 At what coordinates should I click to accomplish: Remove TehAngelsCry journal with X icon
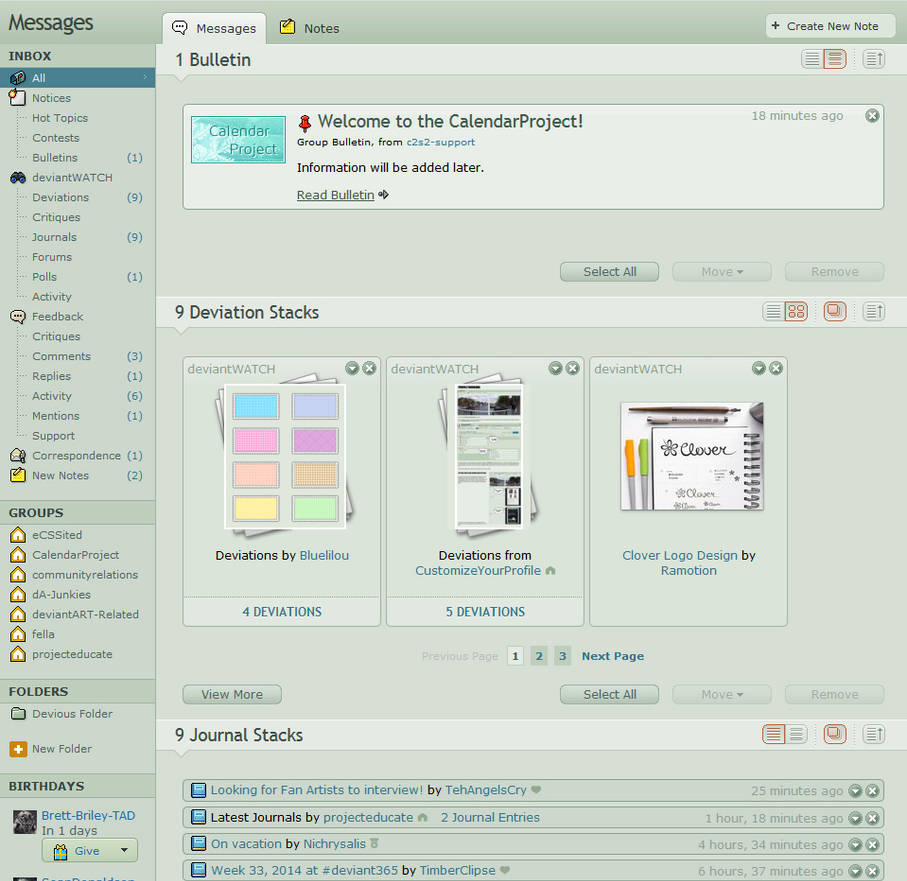pos(872,791)
